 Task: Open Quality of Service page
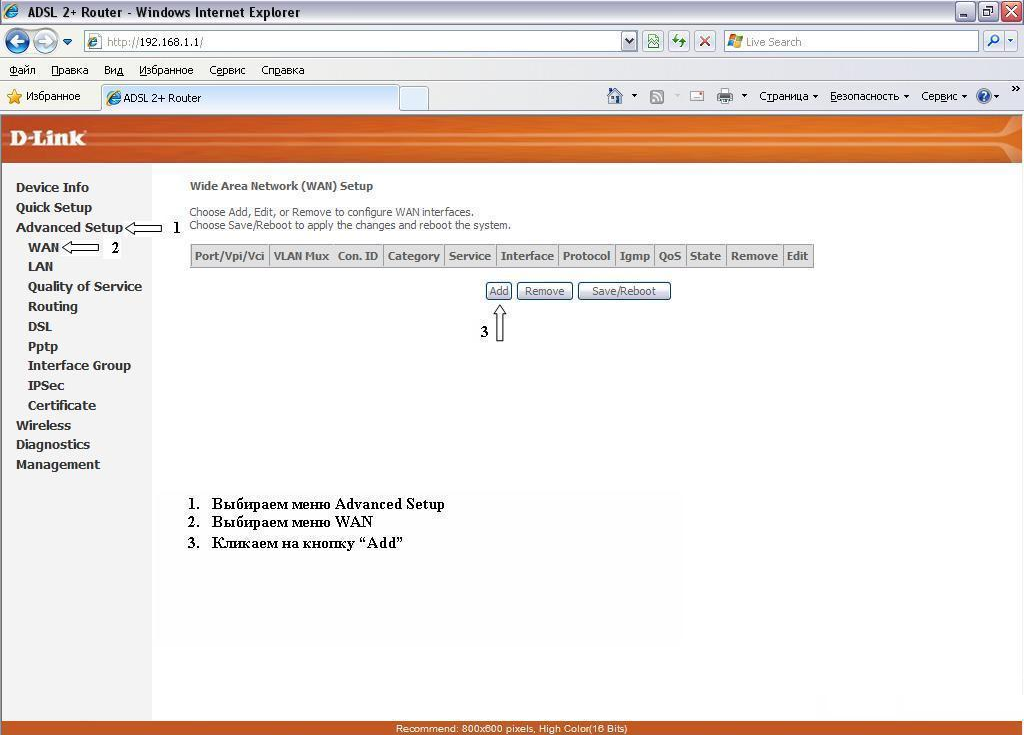[x=85, y=287]
